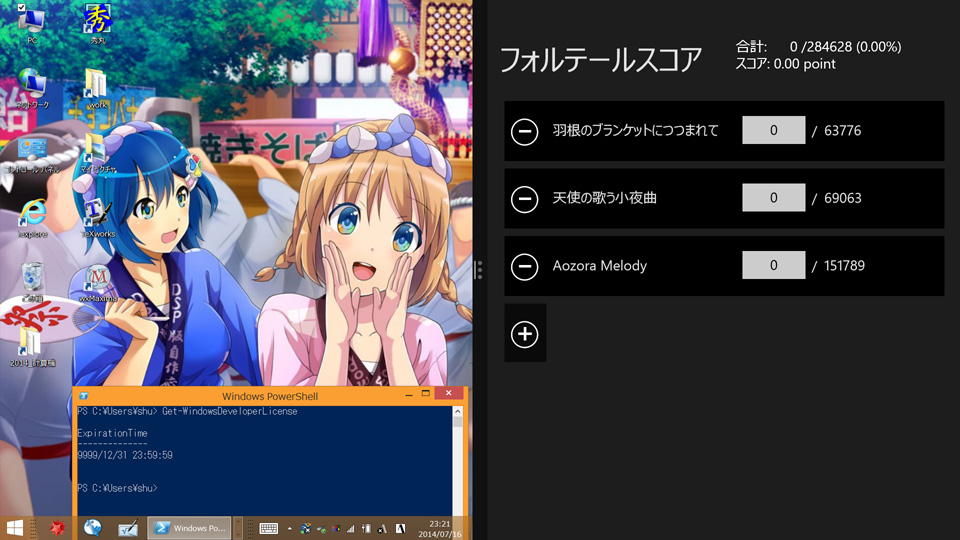960x540 pixels.
Task: Minimize the Windows PowerShell window
Action: pos(409,394)
